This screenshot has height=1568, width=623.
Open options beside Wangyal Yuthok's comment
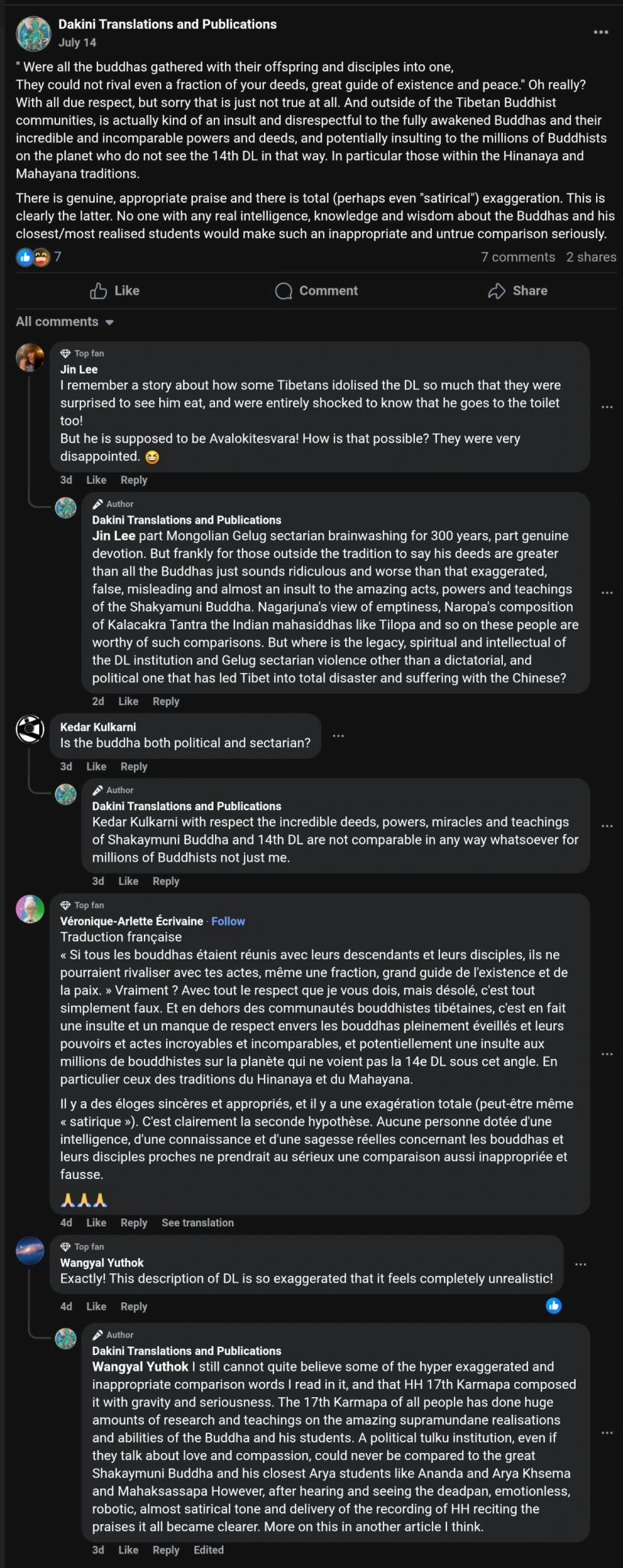click(x=581, y=1264)
